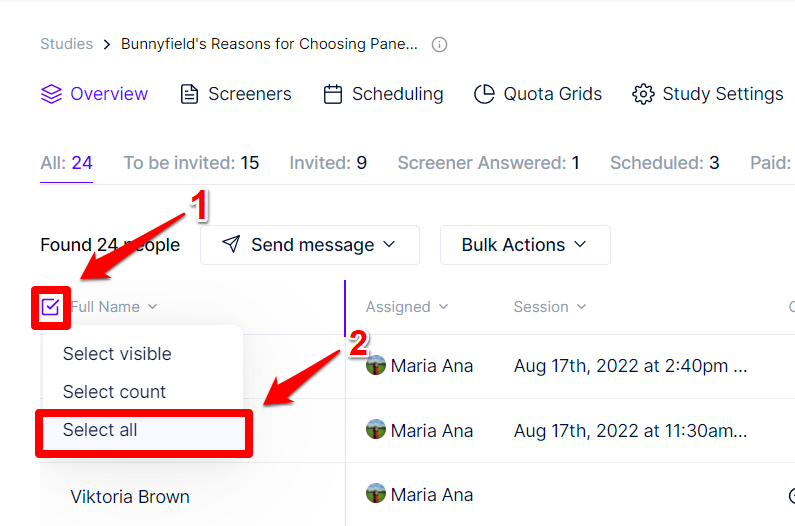Click the Study Settings gear icon
The height and width of the screenshot is (526, 795).
pyautogui.click(x=643, y=94)
